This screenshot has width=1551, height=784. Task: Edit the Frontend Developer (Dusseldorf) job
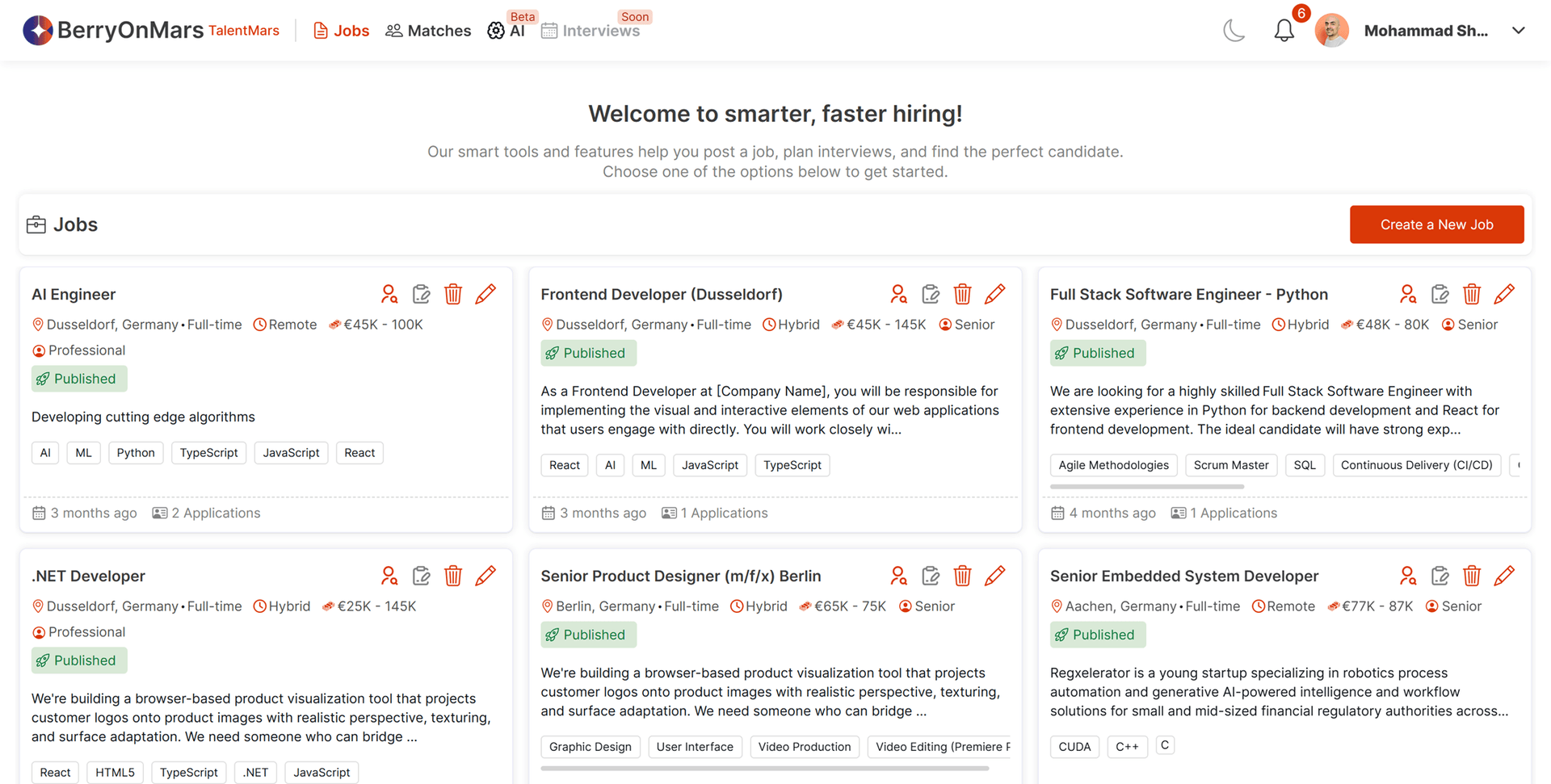[995, 294]
